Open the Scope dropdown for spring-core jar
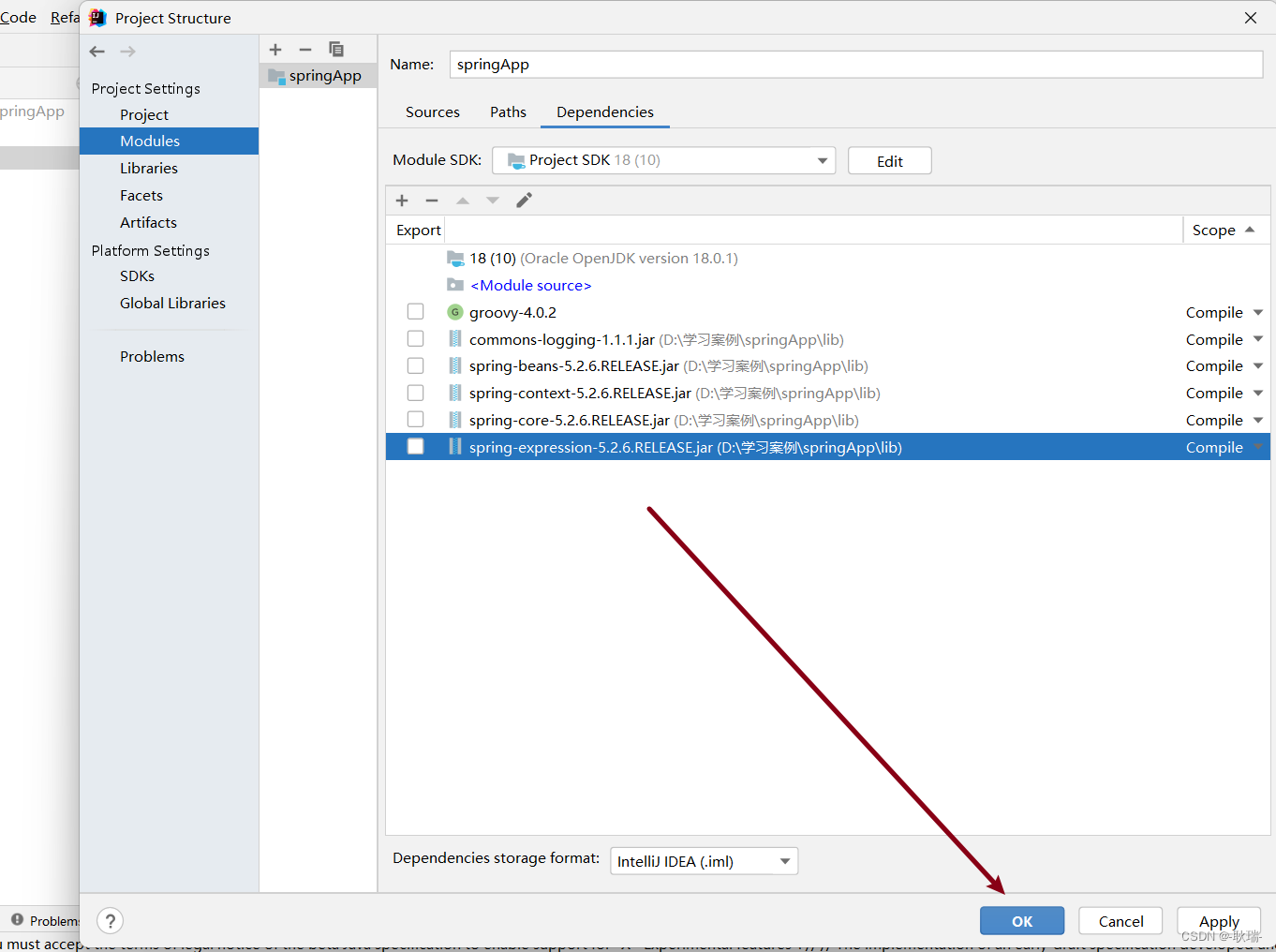The height and width of the screenshot is (952, 1276). (1258, 420)
